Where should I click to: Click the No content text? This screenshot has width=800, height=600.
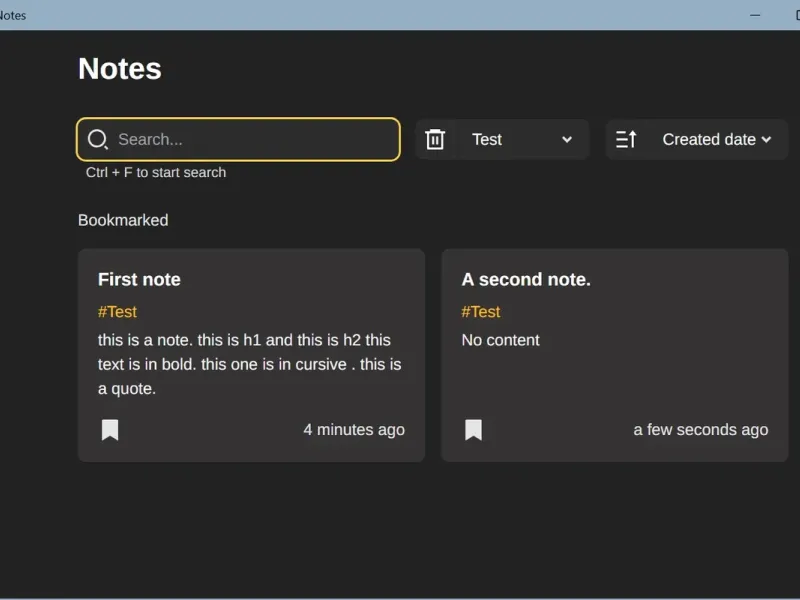pyautogui.click(x=500, y=340)
